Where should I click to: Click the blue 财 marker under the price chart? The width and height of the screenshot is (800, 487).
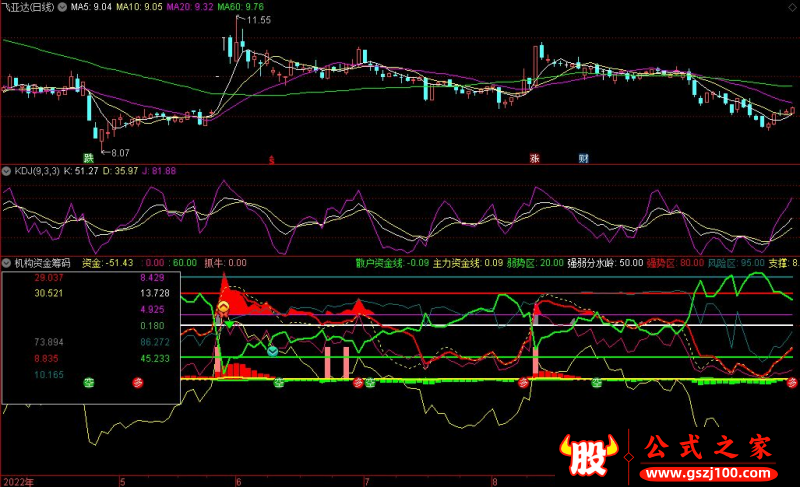[x=583, y=158]
